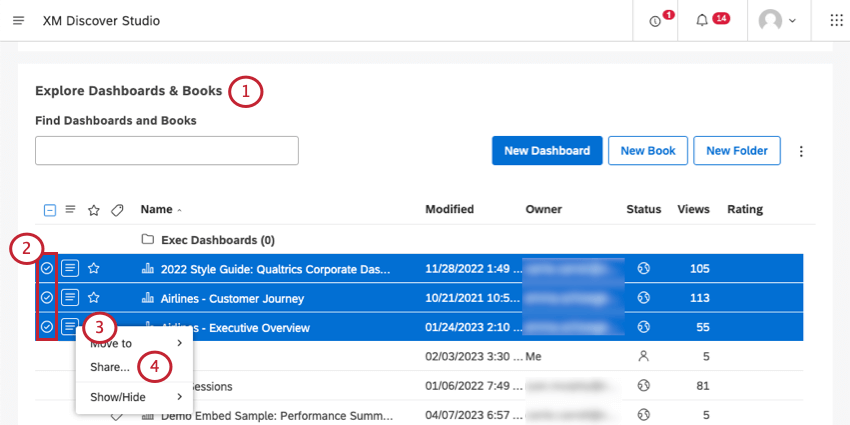Screen dimensions: 850x425
Task: Click the favorites star column header
Action: click(94, 210)
